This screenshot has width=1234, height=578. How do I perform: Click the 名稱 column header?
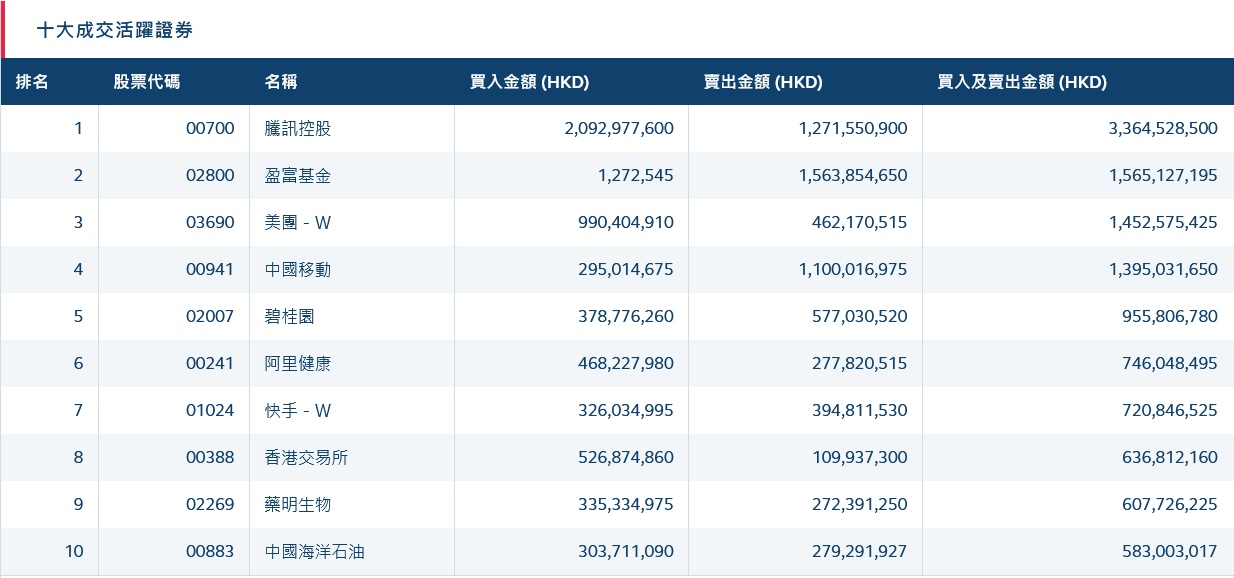point(281,82)
